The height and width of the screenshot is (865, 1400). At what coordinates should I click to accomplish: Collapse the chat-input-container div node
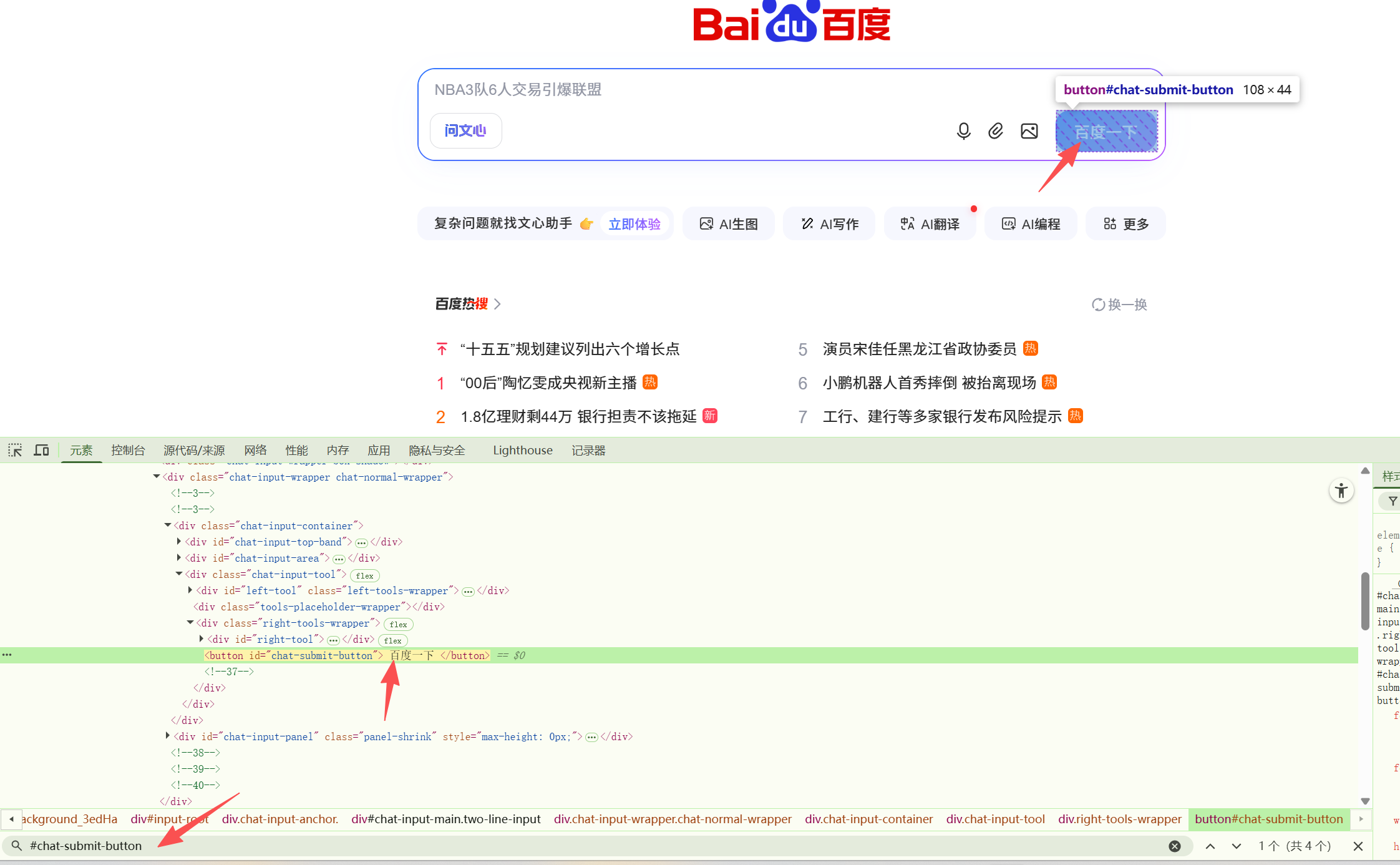point(168,525)
